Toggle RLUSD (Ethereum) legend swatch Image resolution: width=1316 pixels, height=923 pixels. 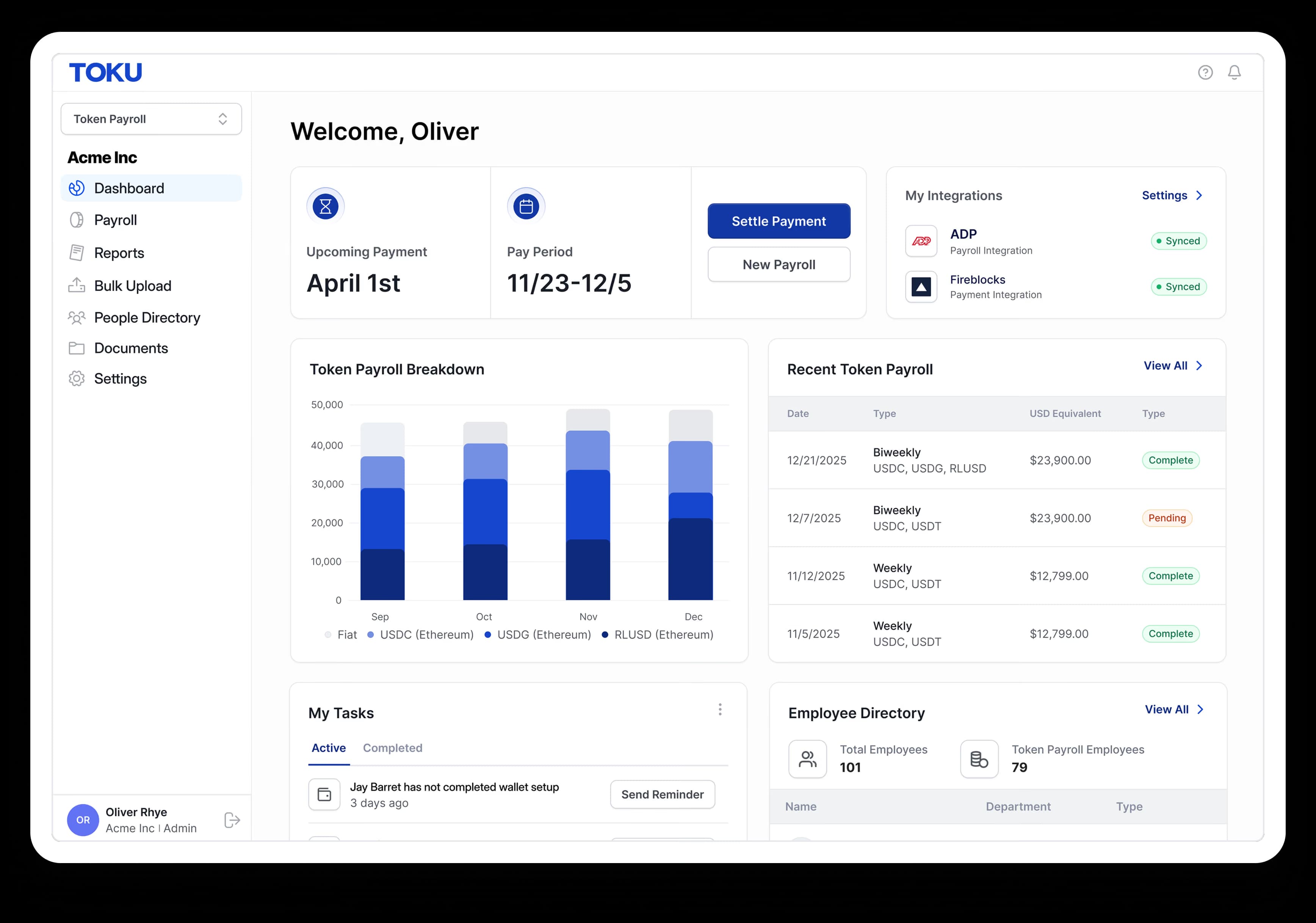pos(605,635)
